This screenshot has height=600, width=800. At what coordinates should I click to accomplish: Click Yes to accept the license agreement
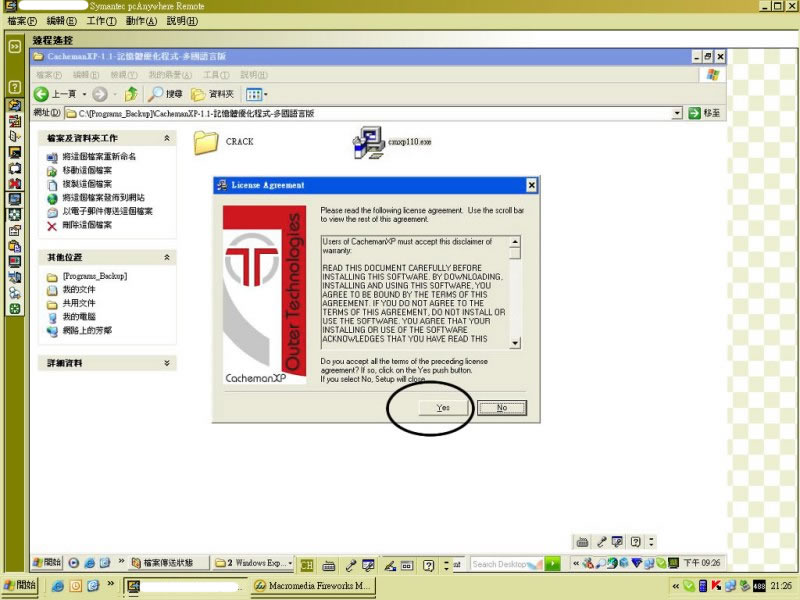click(x=443, y=408)
